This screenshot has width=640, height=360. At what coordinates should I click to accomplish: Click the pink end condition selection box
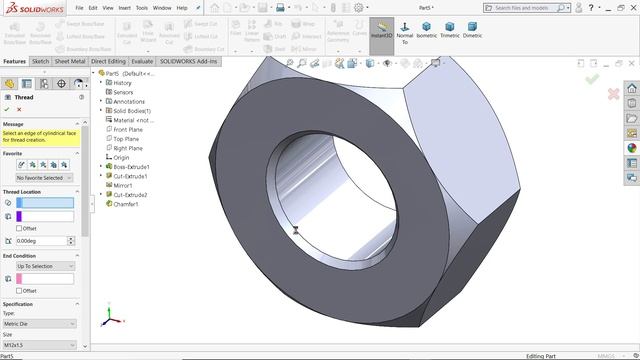(x=45, y=279)
